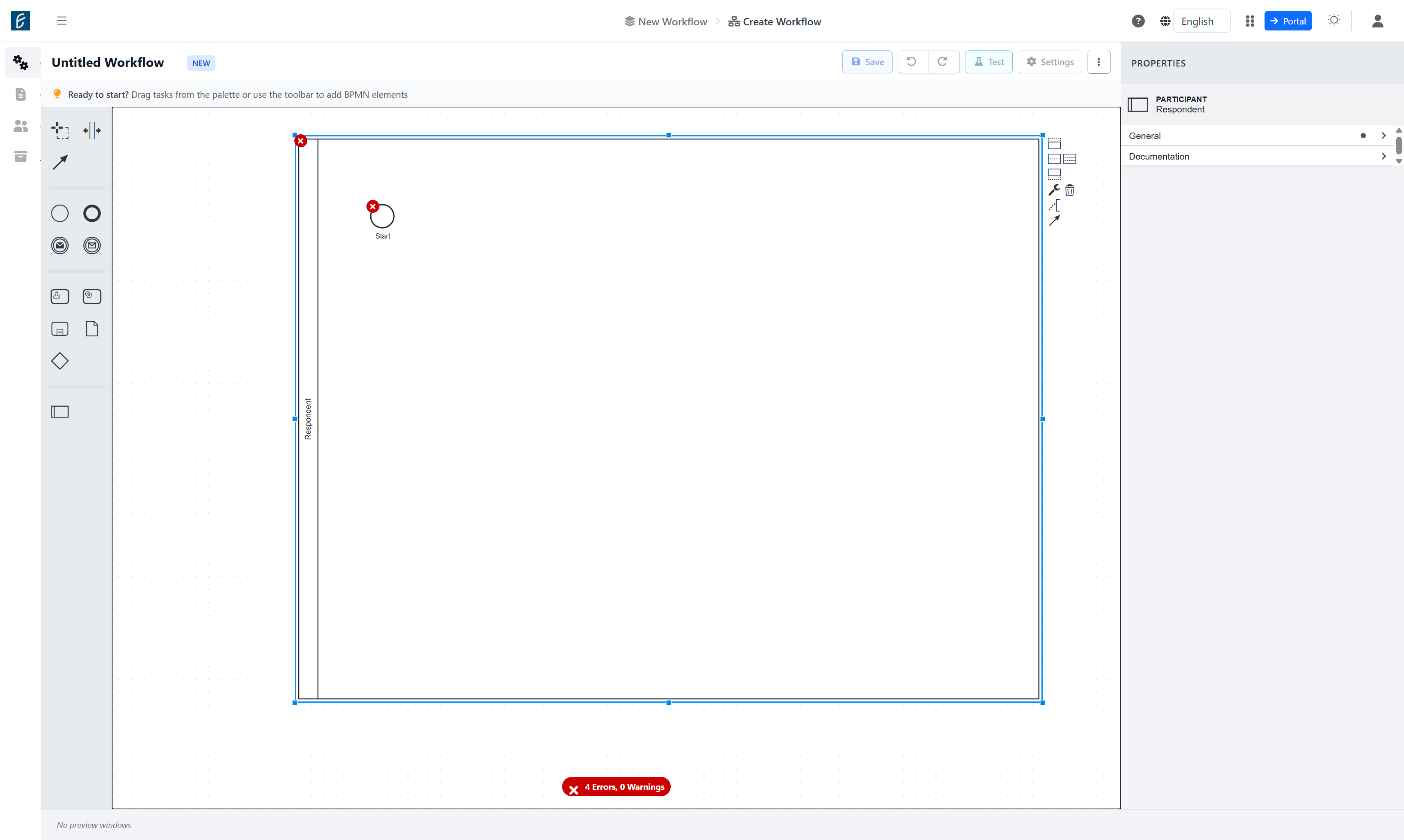Create a pool/participant from palette
1404x840 pixels.
[60, 411]
